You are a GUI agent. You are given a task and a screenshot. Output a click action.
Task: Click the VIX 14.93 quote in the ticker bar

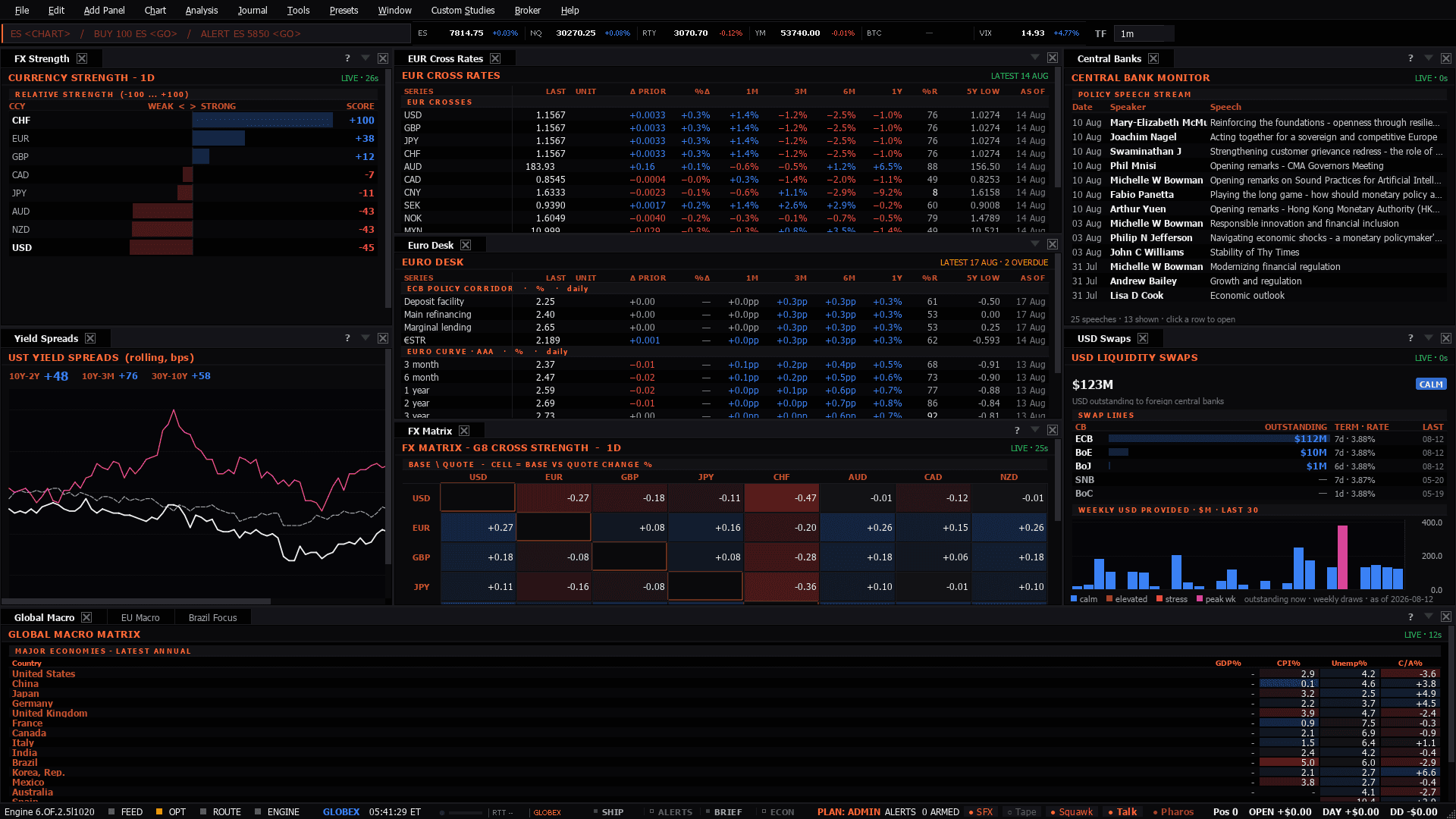pyautogui.click(x=1028, y=33)
